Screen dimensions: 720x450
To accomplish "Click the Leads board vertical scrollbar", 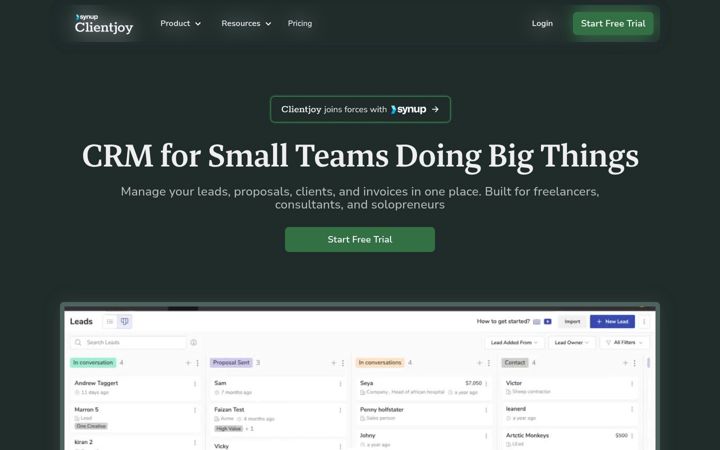I will [648, 363].
